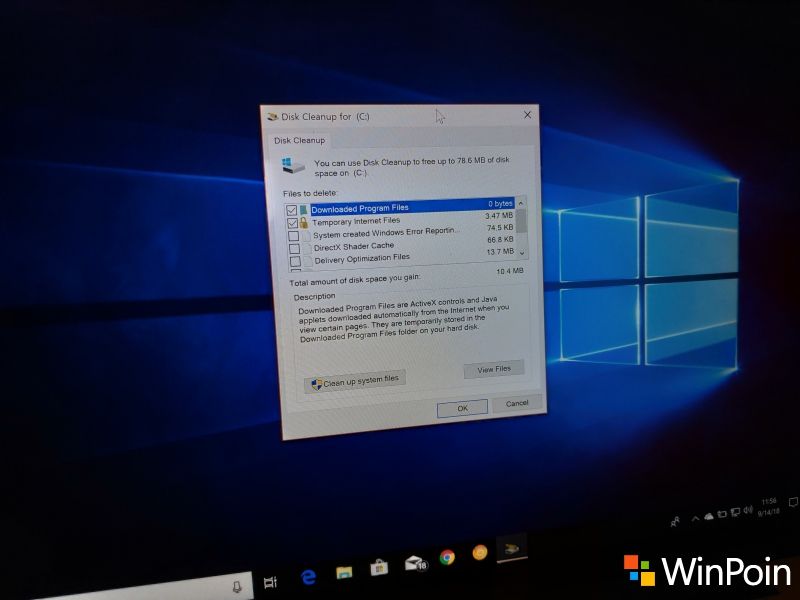Open File Explorer from the taskbar
Image resolution: width=800 pixels, height=600 pixels.
344,572
